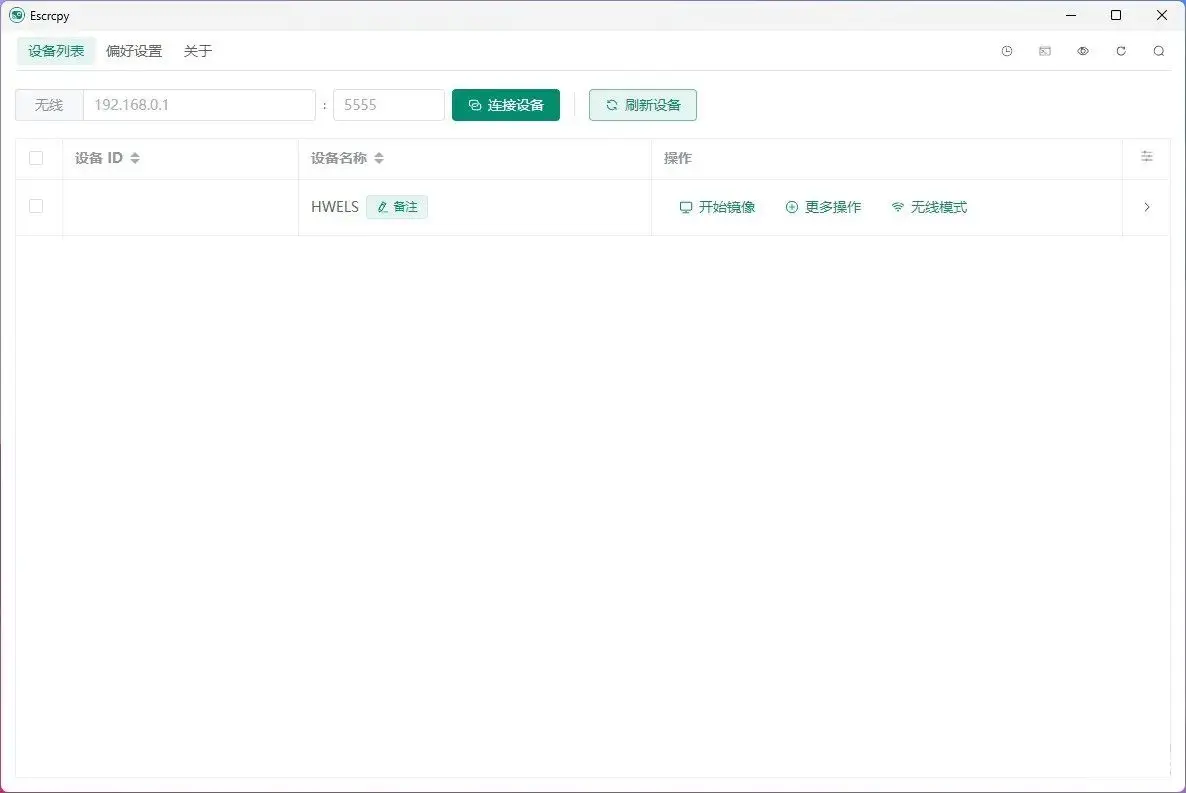This screenshot has height=793, width=1186.
Task: Switch to 设备列表 tab
Action: tap(56, 51)
